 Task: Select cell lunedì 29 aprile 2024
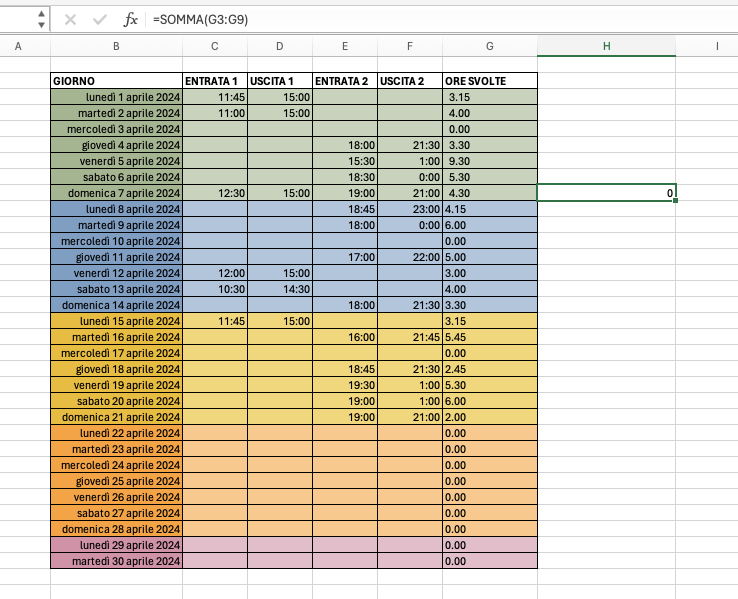click(116, 545)
